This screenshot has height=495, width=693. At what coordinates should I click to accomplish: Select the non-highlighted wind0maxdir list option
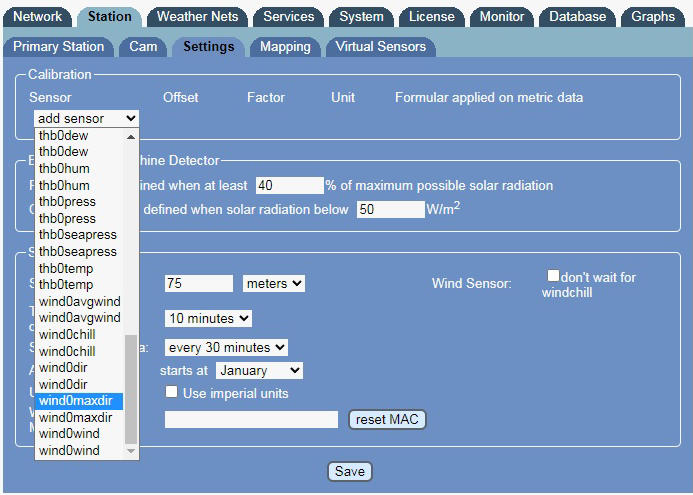click(79, 418)
